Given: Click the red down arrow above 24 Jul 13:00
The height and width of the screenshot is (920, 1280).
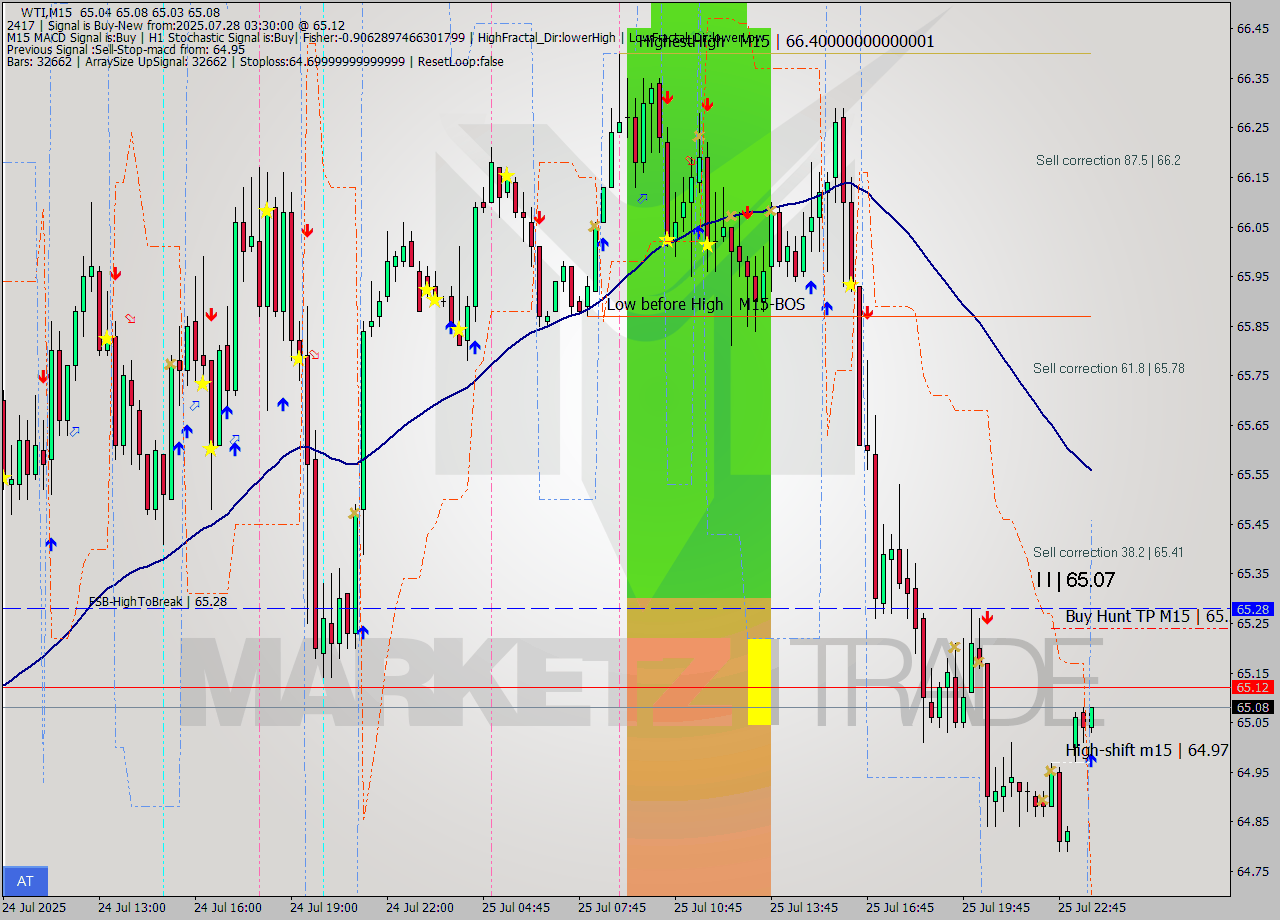Looking at the screenshot, I should coord(118,273).
